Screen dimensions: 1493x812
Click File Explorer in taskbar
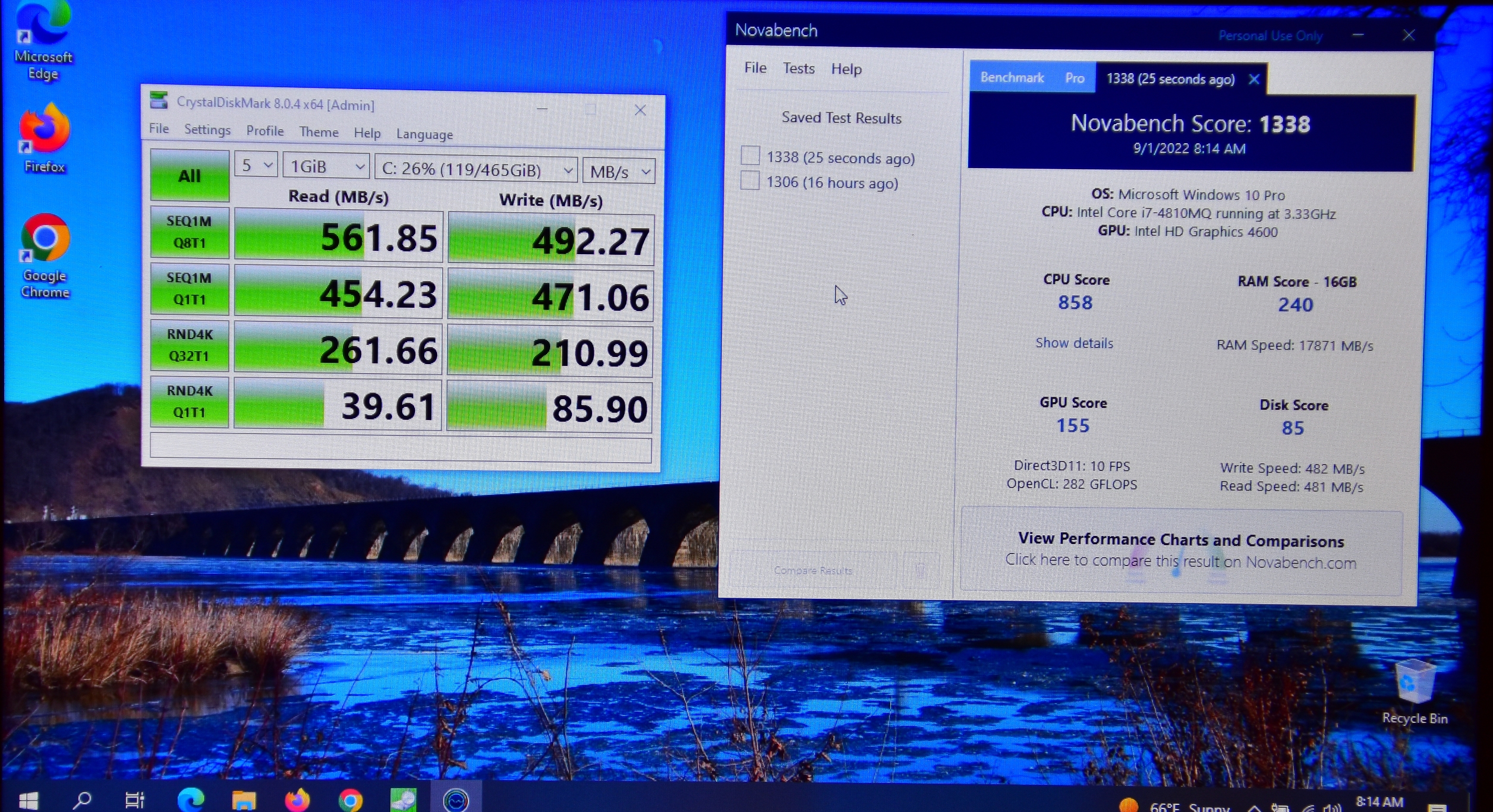(x=243, y=800)
